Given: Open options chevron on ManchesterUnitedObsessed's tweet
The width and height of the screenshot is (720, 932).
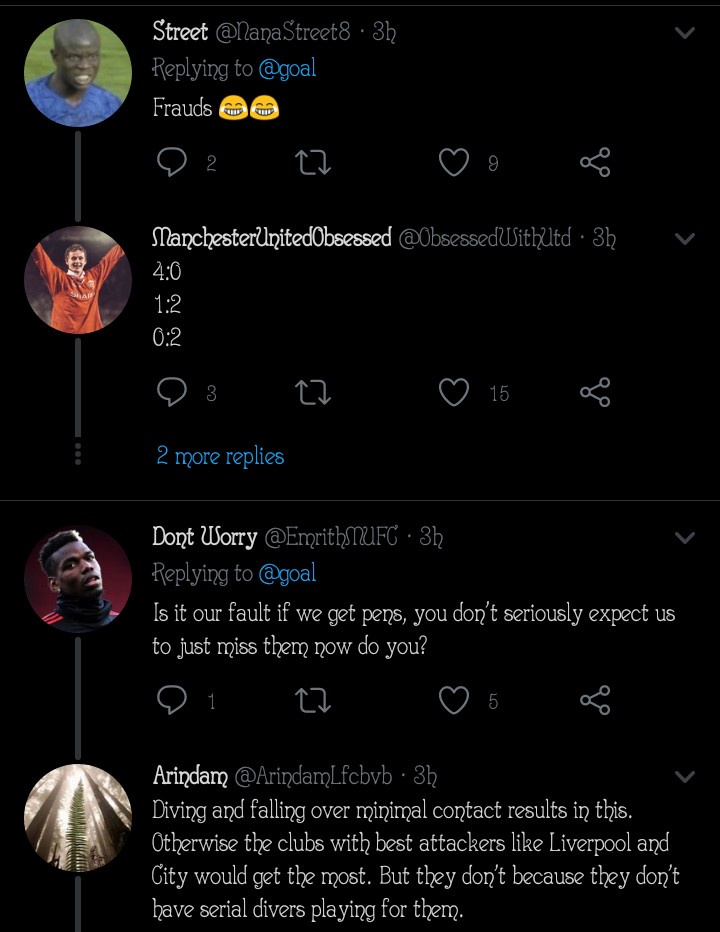Looking at the screenshot, I should coord(685,239).
